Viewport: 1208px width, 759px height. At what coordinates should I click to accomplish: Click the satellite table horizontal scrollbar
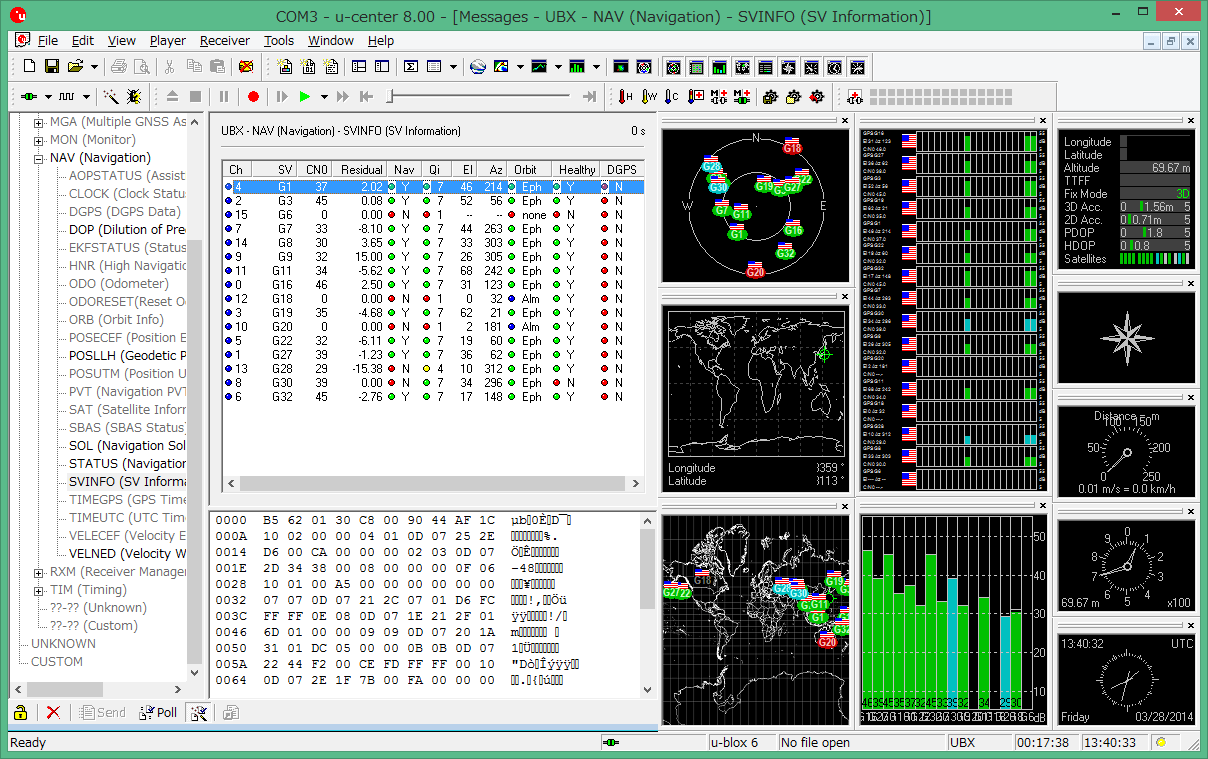click(432, 484)
